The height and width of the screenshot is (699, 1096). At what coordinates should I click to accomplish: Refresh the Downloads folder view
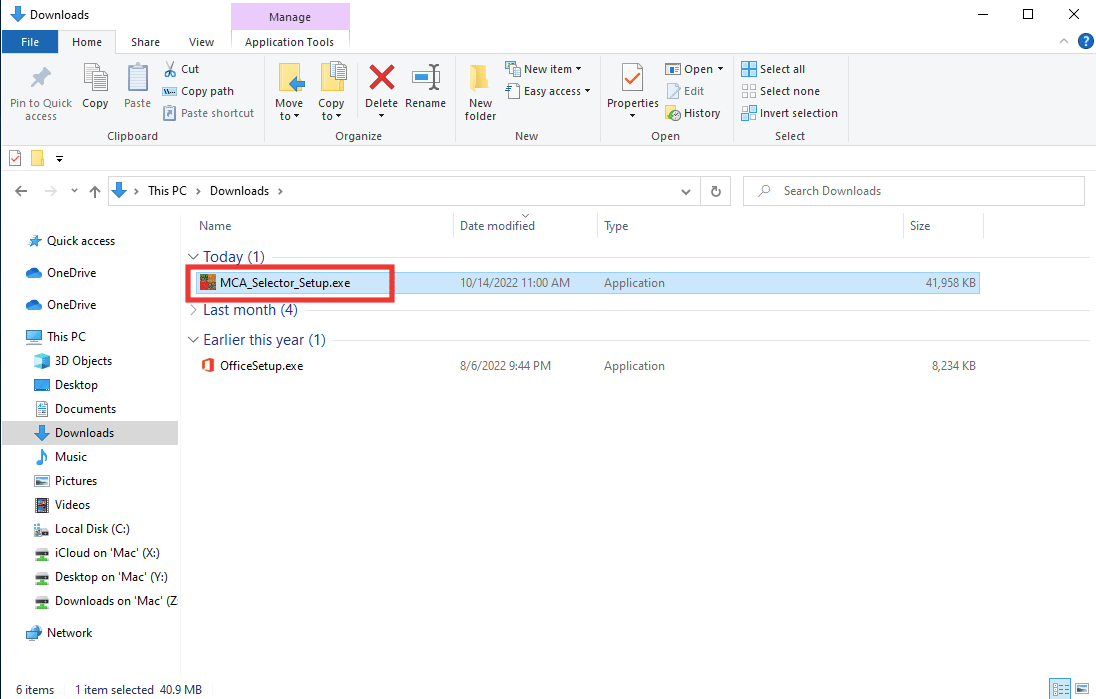(x=716, y=191)
